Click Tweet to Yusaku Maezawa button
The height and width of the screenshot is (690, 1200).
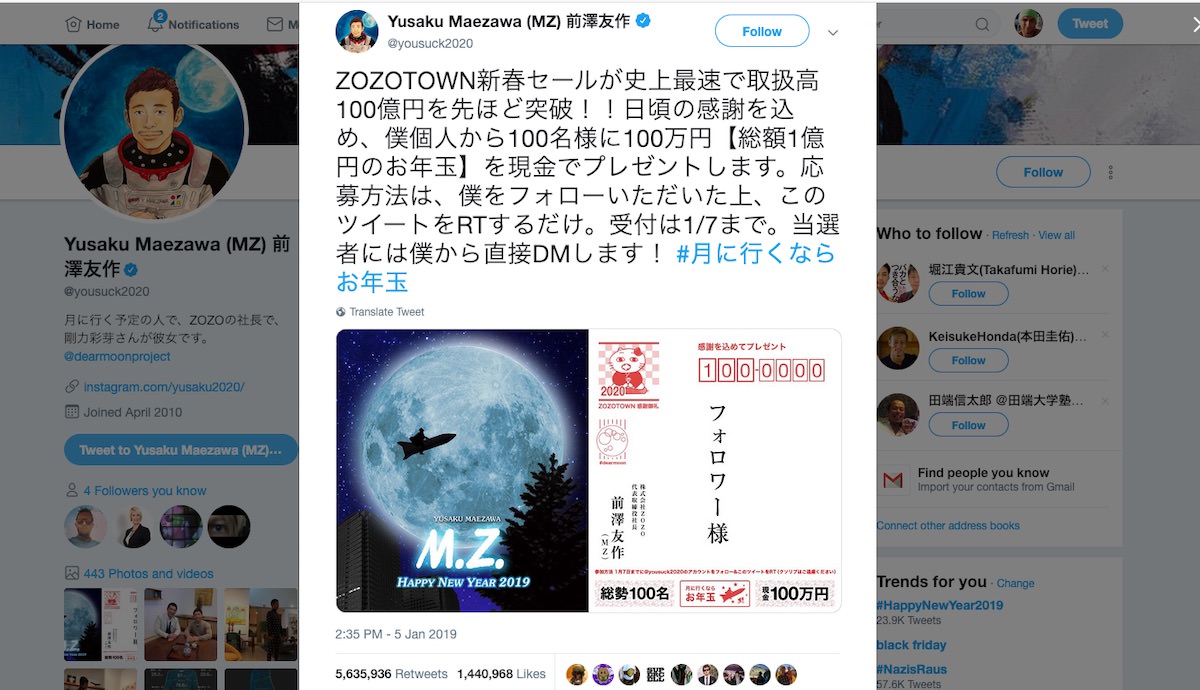click(181, 450)
